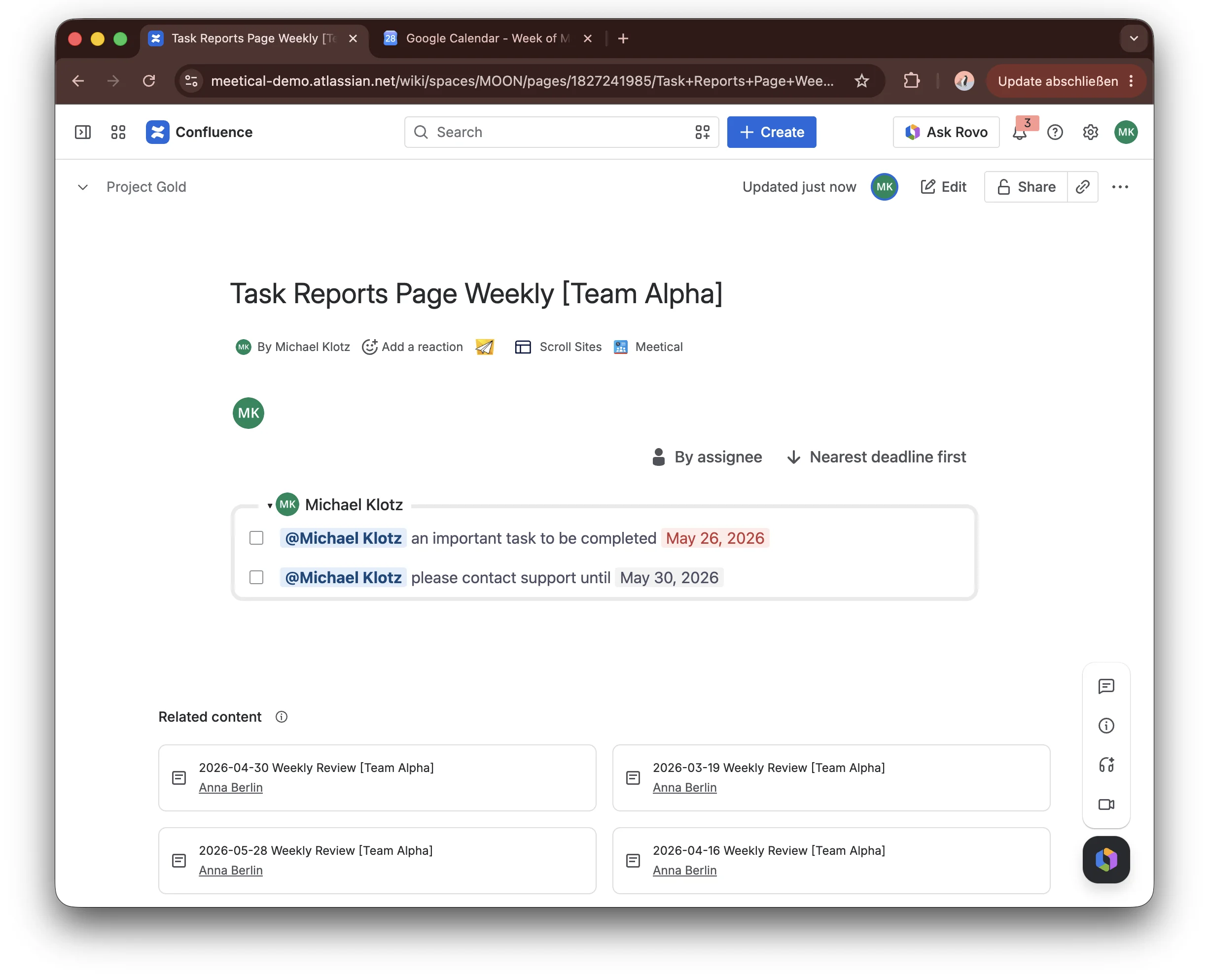Click the Create button
This screenshot has width=1209, height=980.
click(x=771, y=132)
